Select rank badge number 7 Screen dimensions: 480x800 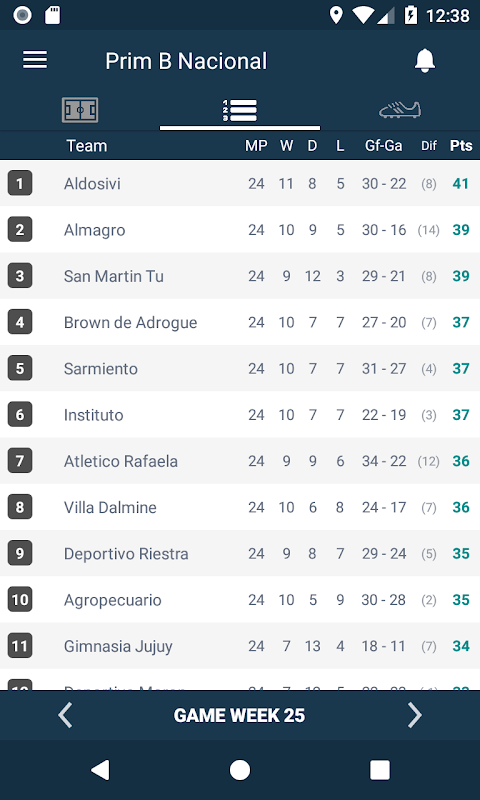[x=20, y=461]
